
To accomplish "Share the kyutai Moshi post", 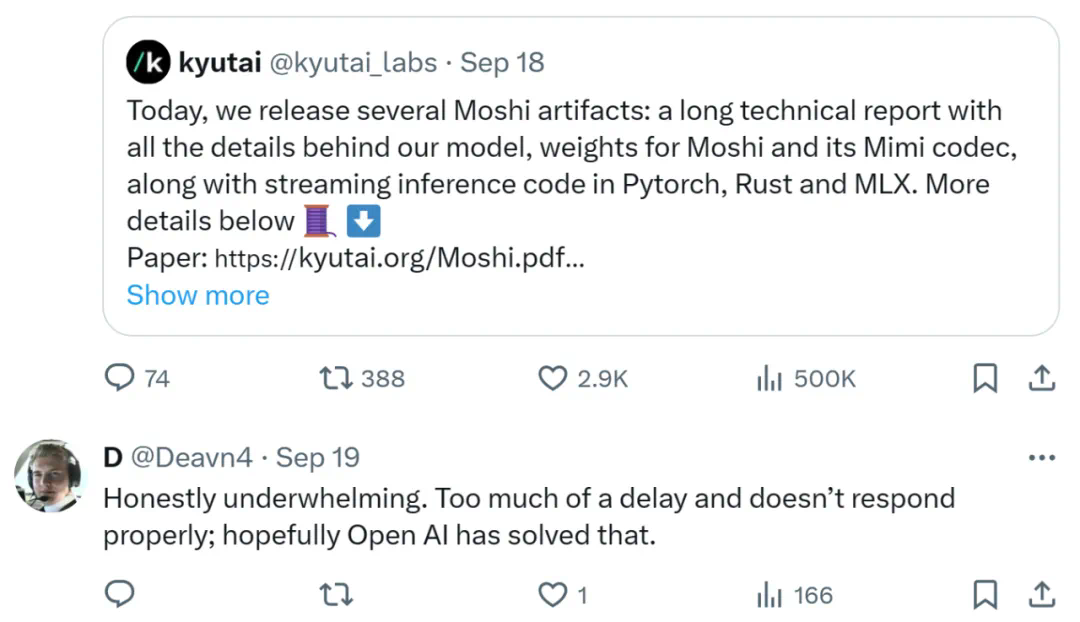I will (1040, 378).
